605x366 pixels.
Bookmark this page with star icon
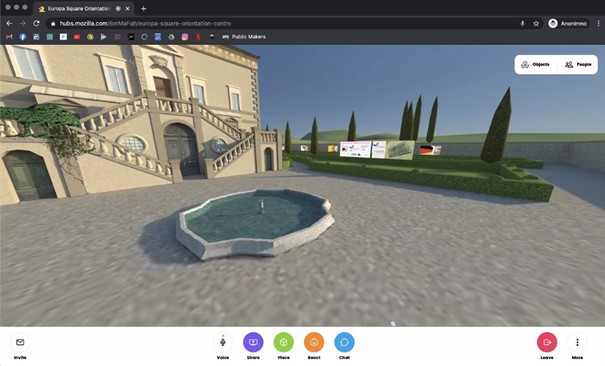pyautogui.click(x=536, y=24)
